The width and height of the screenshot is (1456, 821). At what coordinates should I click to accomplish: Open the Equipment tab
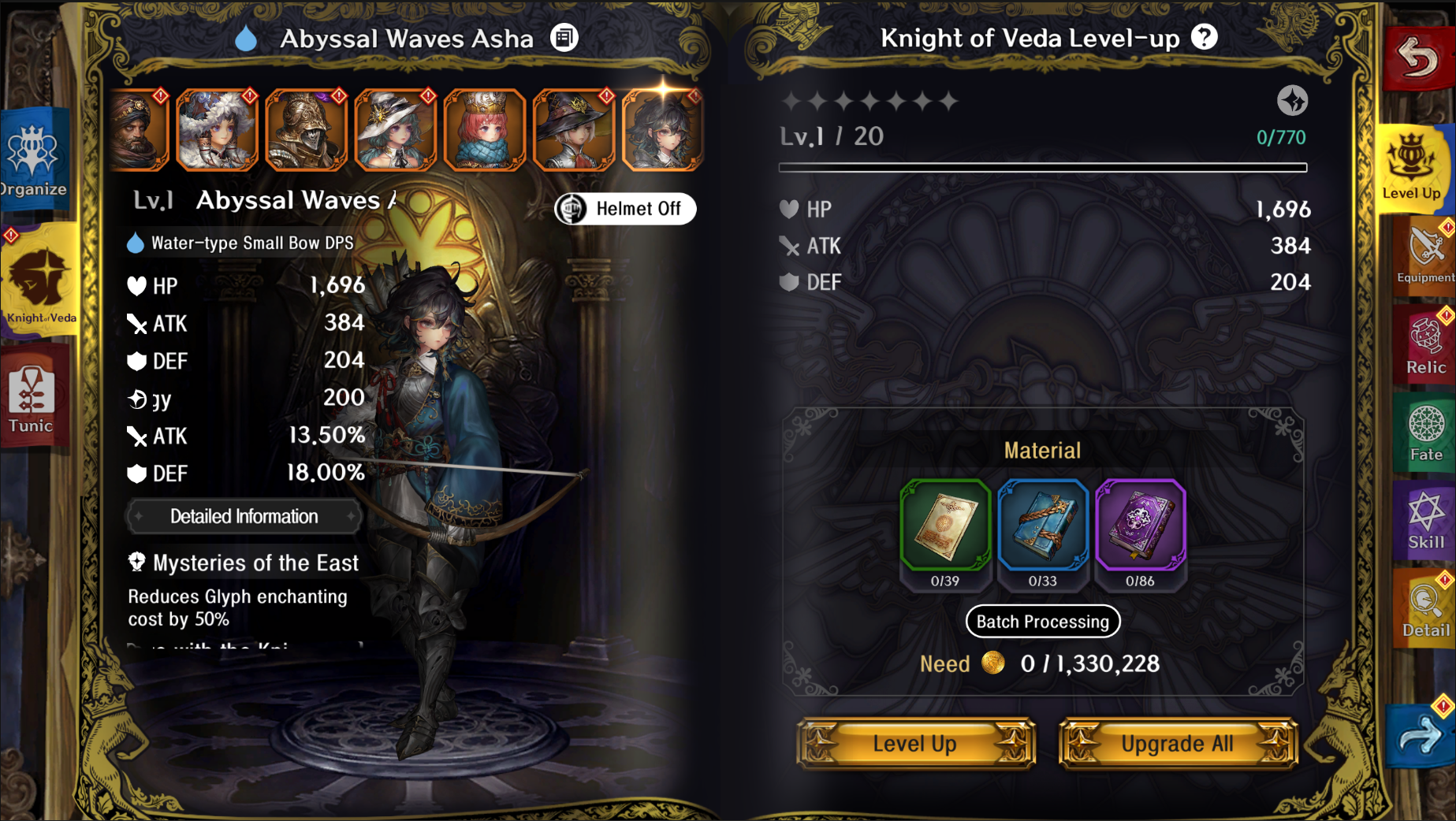[1425, 254]
